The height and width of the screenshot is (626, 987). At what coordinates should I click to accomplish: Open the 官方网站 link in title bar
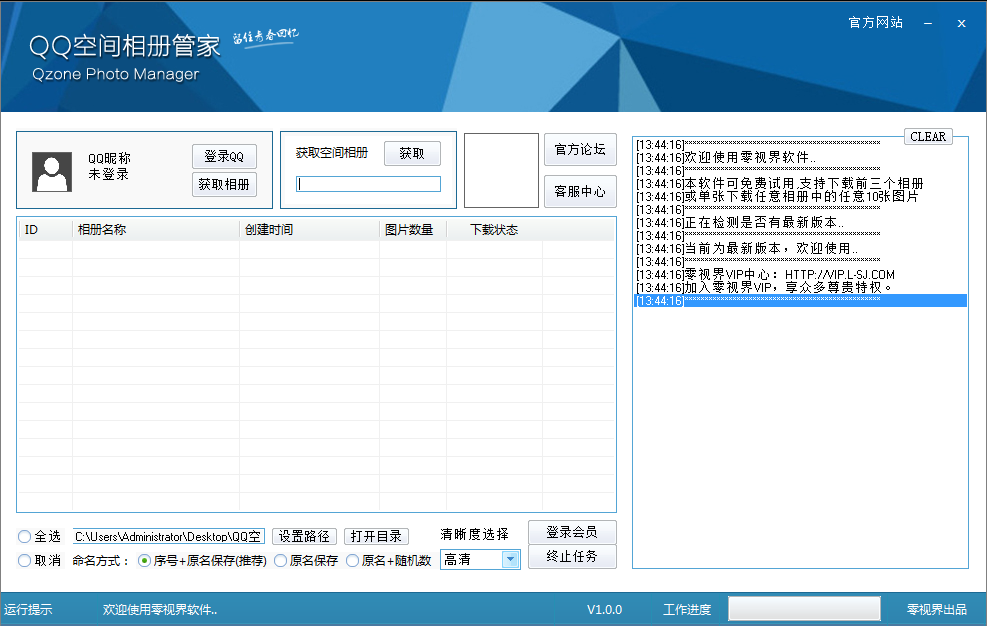click(x=875, y=23)
